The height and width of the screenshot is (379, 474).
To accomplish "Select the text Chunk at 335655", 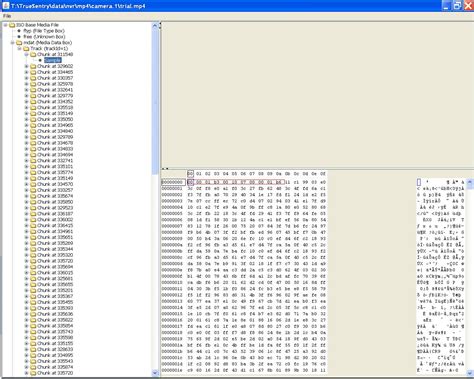I will 55,285.
